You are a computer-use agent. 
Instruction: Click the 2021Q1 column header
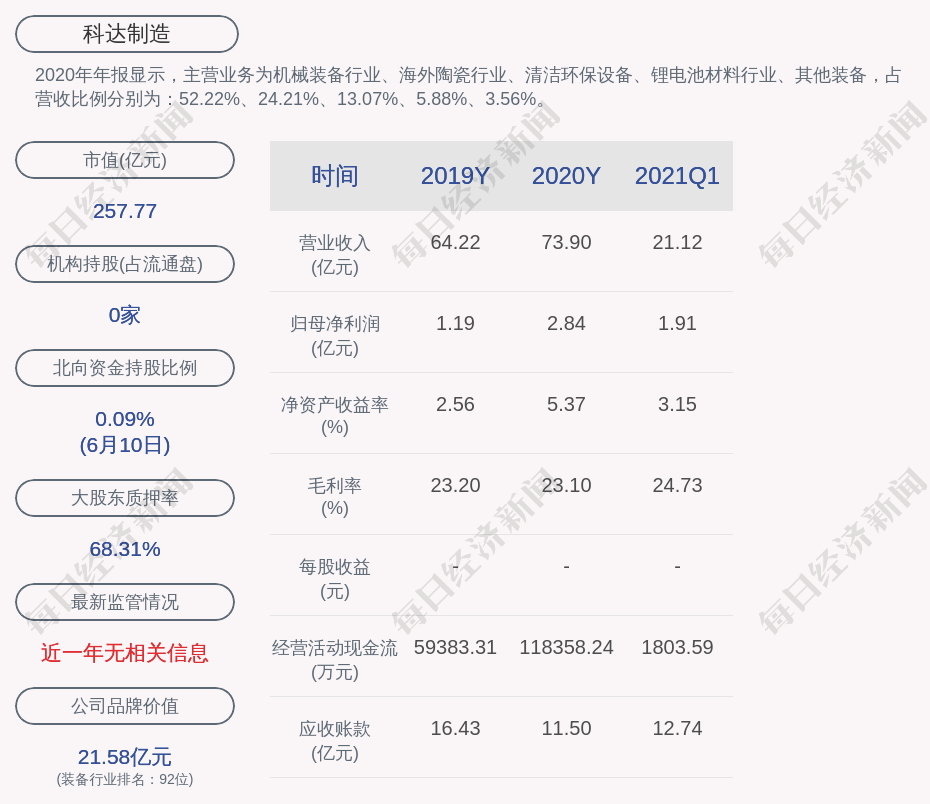[x=677, y=176]
